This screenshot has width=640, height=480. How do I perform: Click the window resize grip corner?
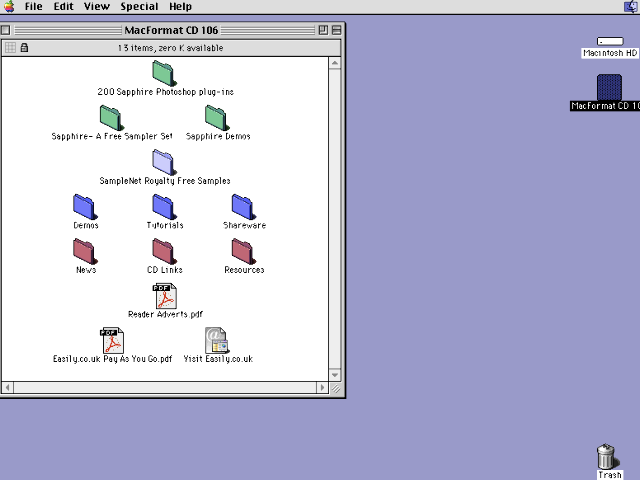pos(336,388)
